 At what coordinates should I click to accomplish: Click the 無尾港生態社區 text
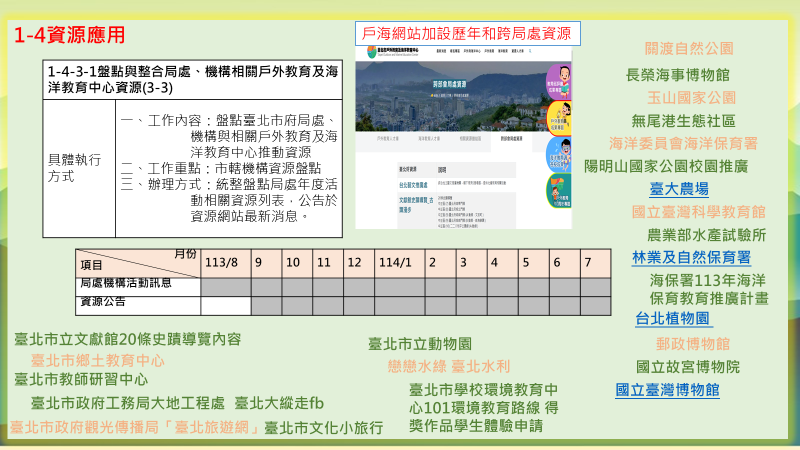pos(683,121)
